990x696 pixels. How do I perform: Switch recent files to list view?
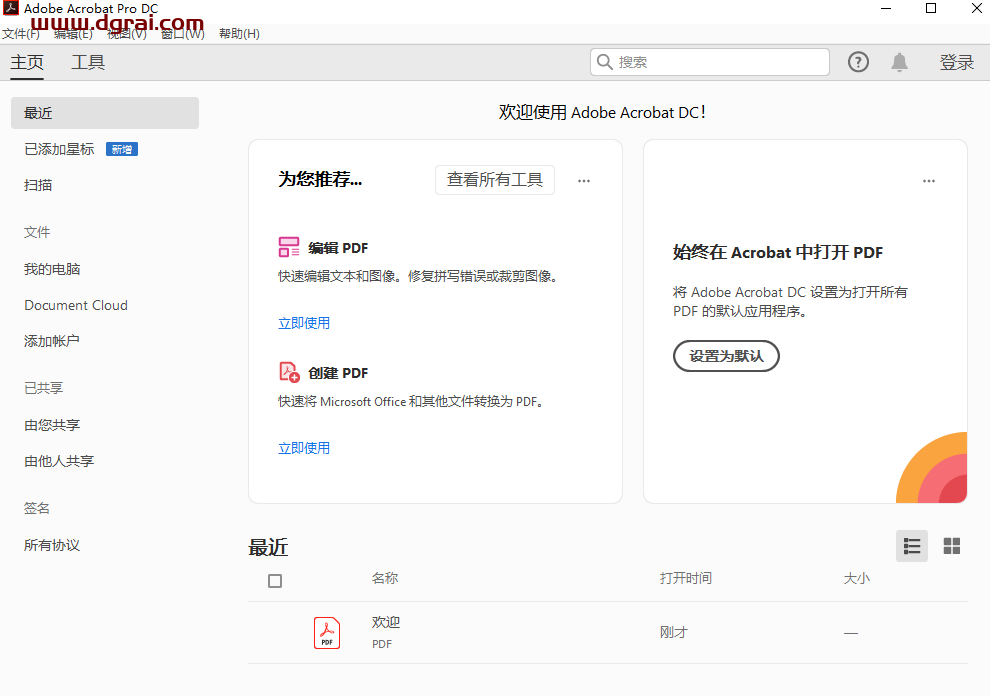(911, 546)
